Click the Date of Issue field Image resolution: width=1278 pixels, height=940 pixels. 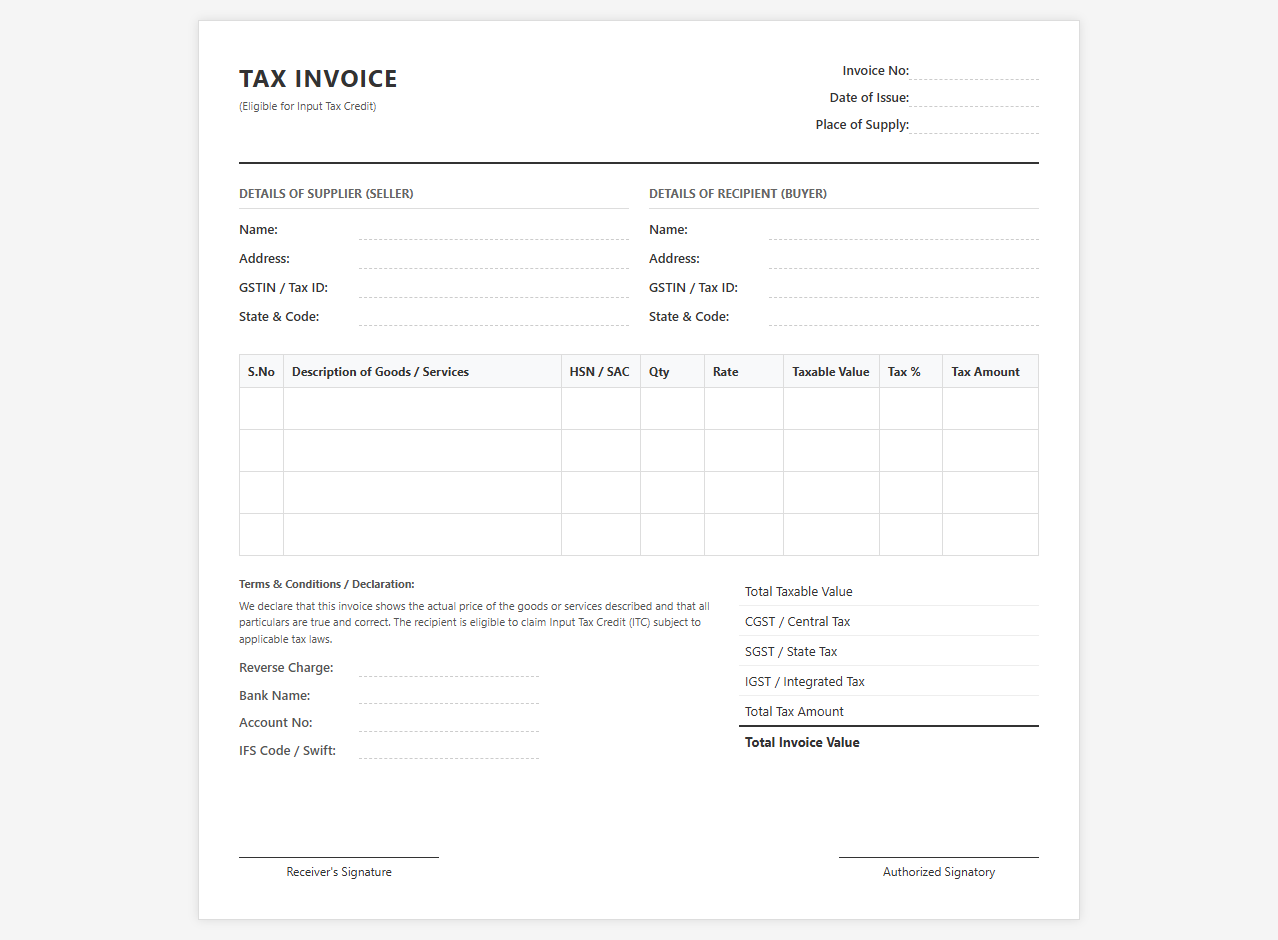coord(974,98)
